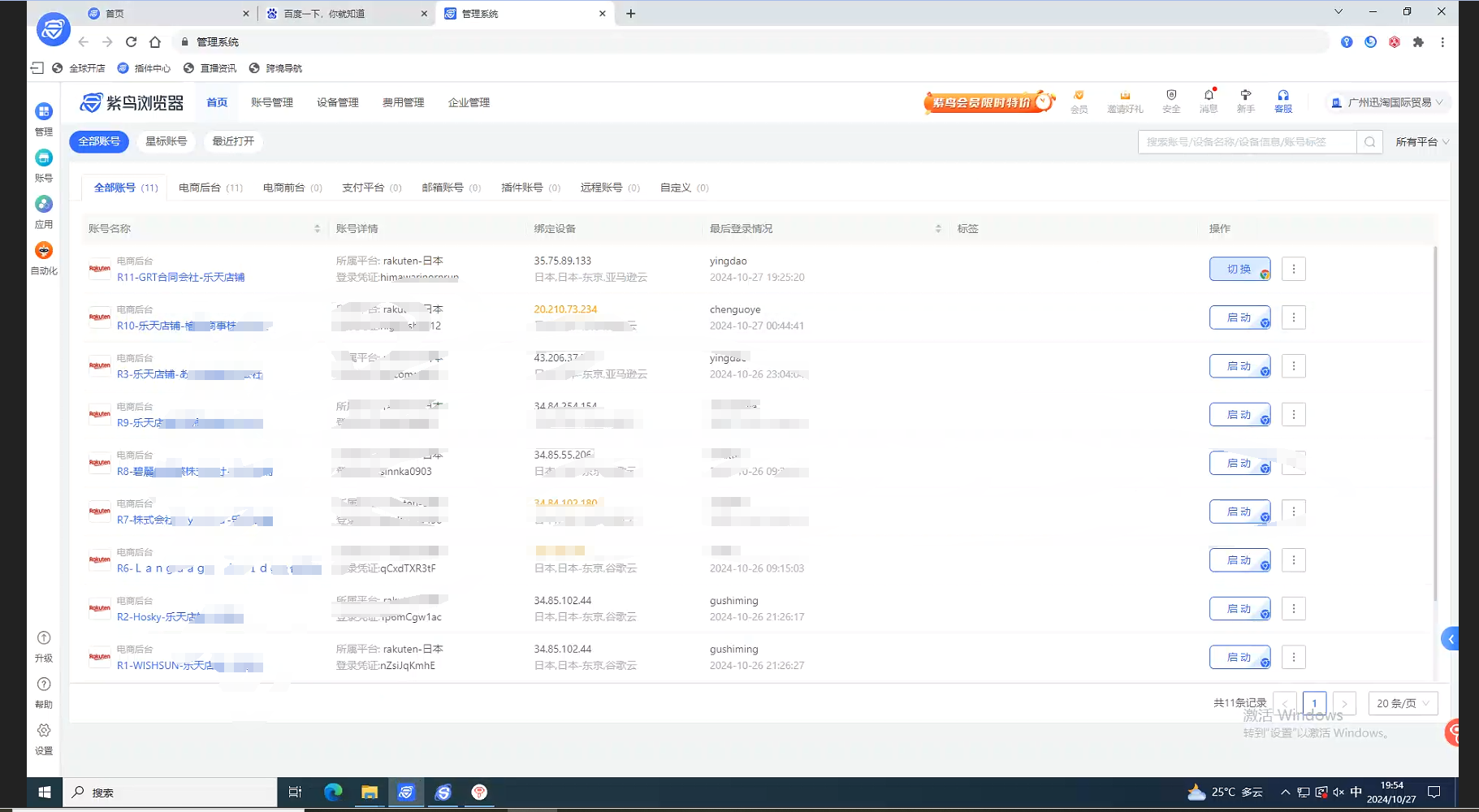This screenshot has width=1479, height=812.
Task: Open 设置 gear icon in sidebar
Action: click(44, 731)
